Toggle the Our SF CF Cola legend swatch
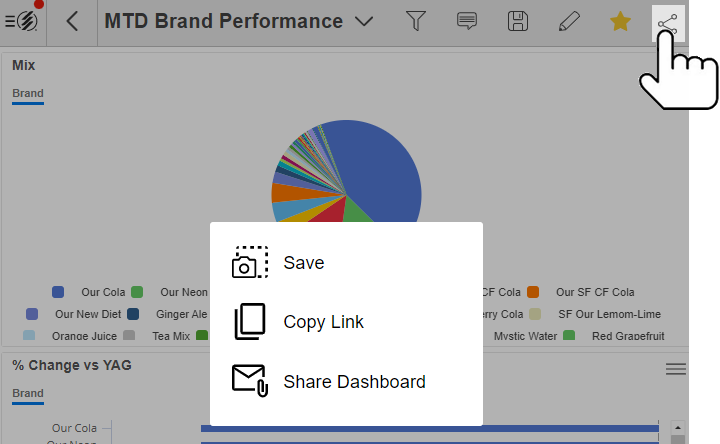 point(533,292)
